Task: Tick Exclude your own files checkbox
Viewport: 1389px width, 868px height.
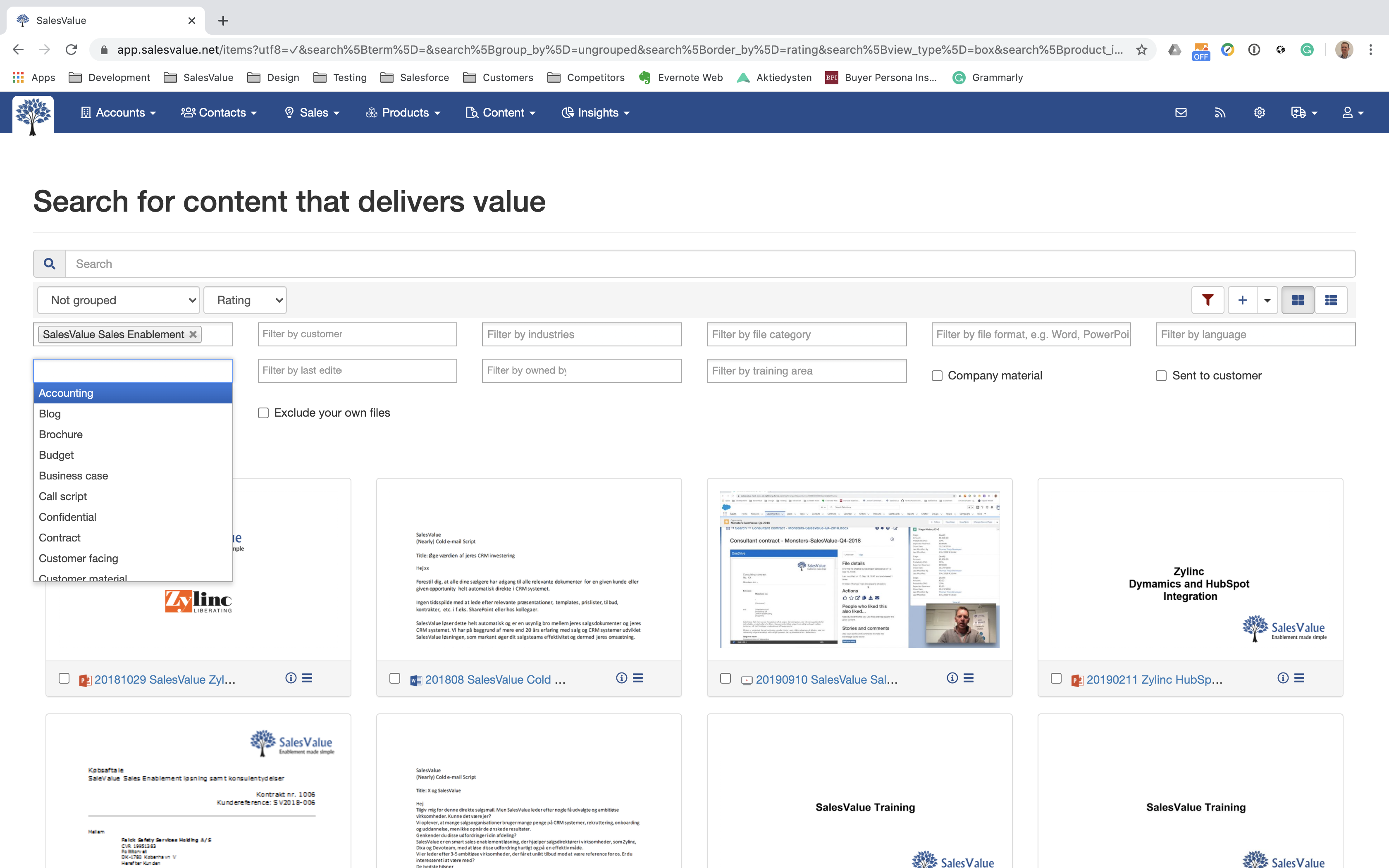Action: [x=263, y=413]
